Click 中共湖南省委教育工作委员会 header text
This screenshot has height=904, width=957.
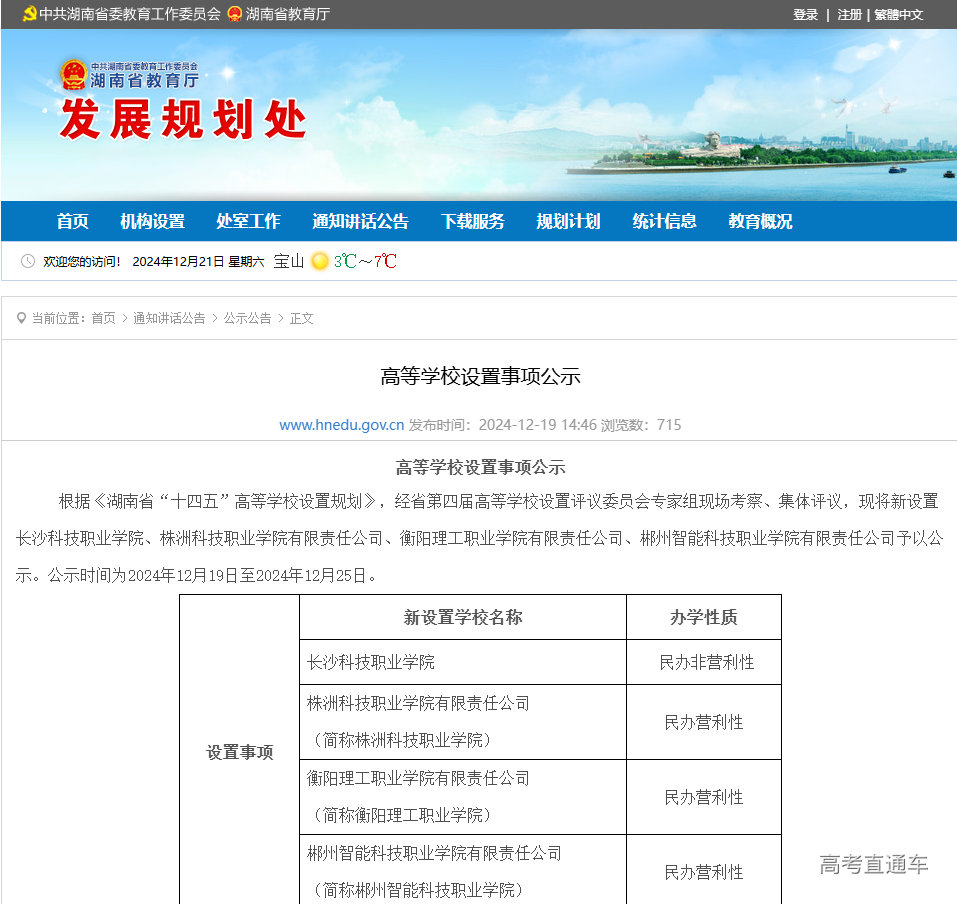pyautogui.click(x=129, y=14)
